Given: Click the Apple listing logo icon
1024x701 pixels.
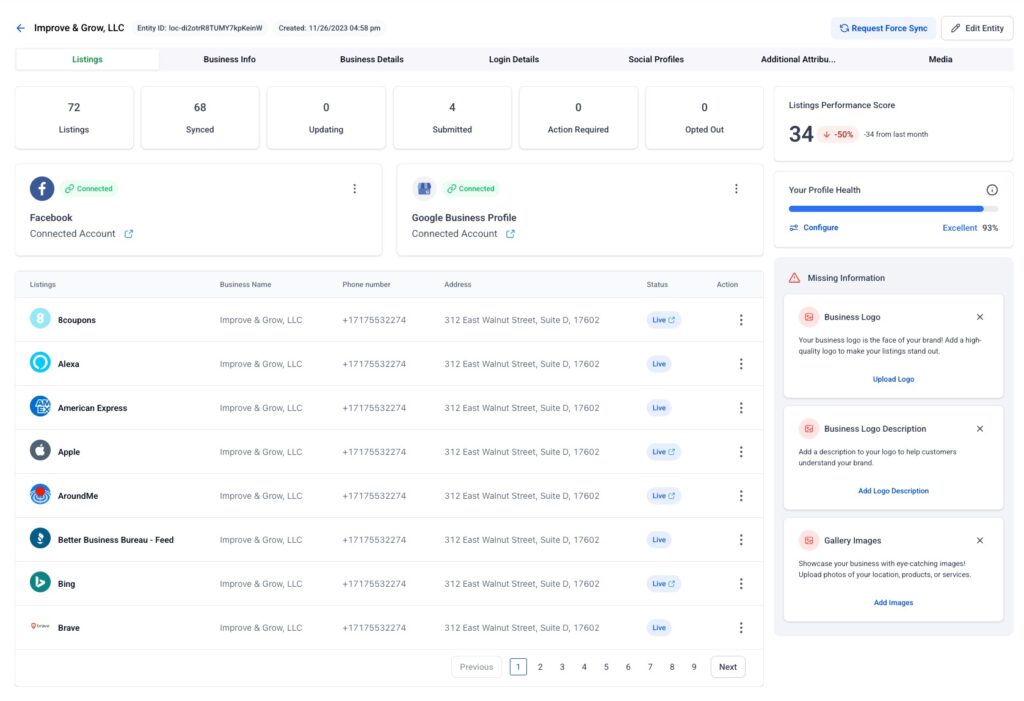Looking at the screenshot, I should (40, 451).
